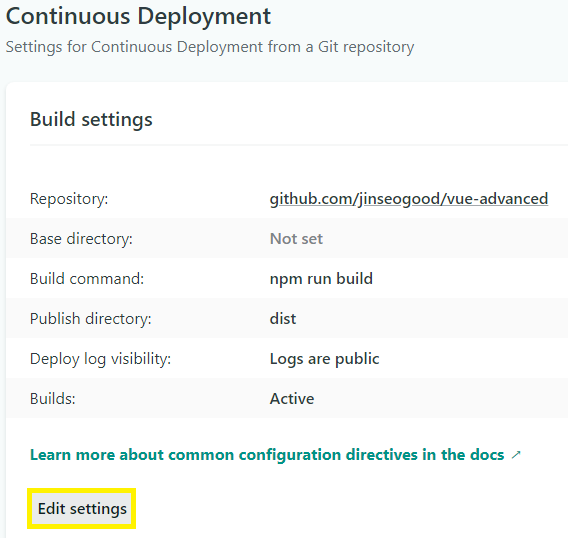
Task: Click the 'Logs are public' value
Action: [x=325, y=359]
